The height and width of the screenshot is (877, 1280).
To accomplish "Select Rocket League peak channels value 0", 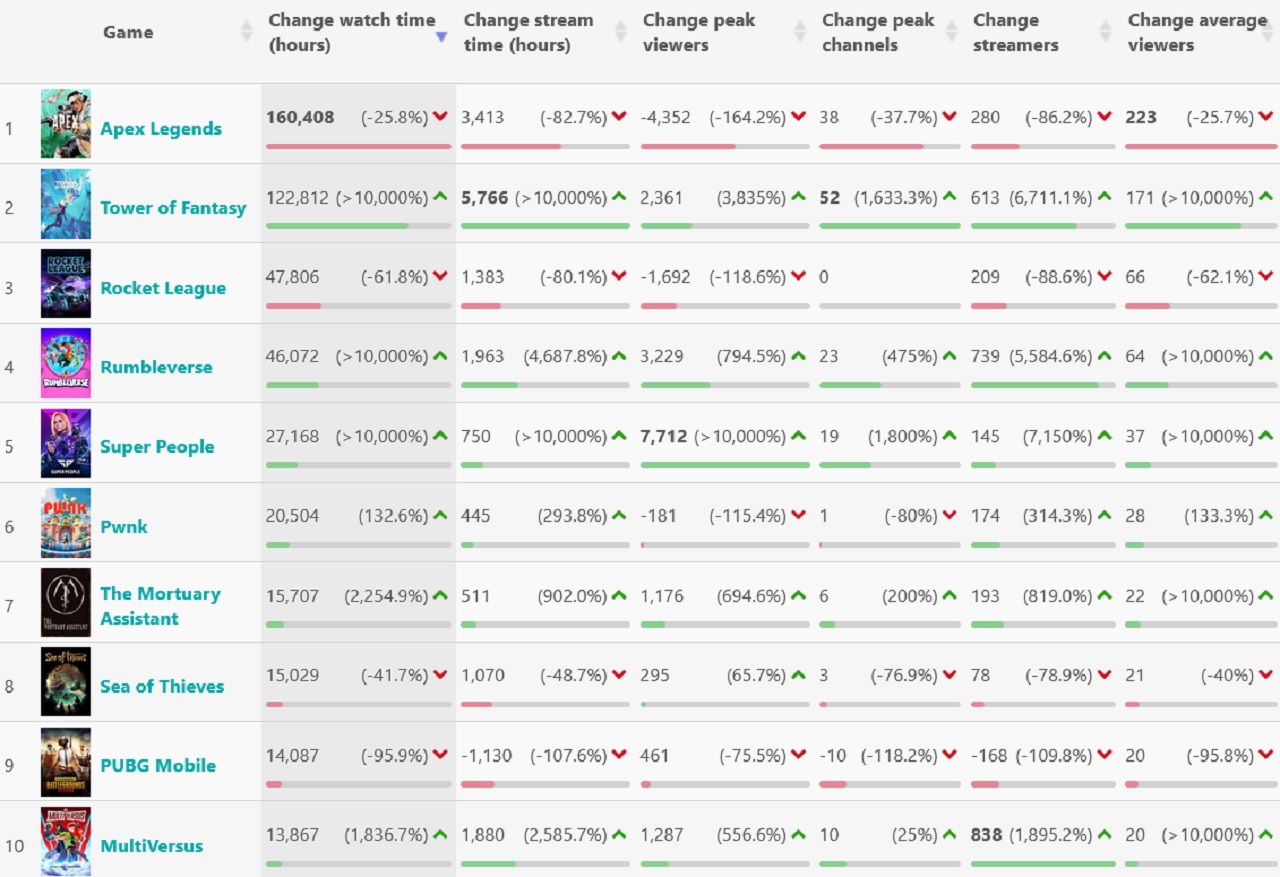I will click(x=824, y=277).
